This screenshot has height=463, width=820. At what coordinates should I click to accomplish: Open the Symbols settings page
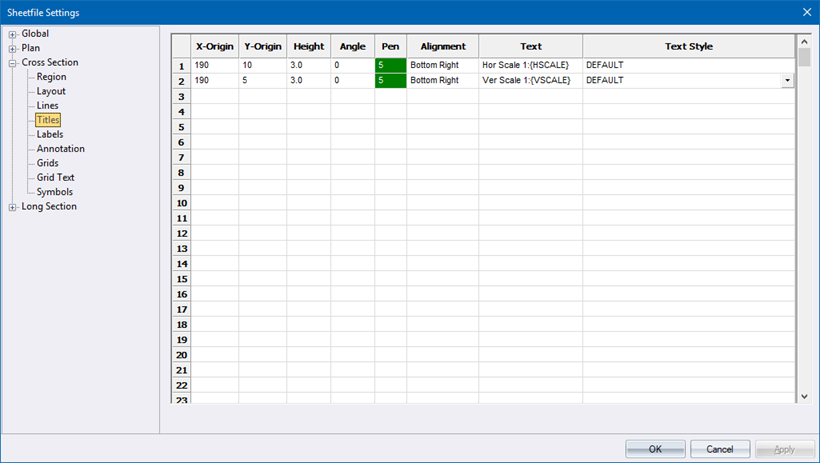54,192
